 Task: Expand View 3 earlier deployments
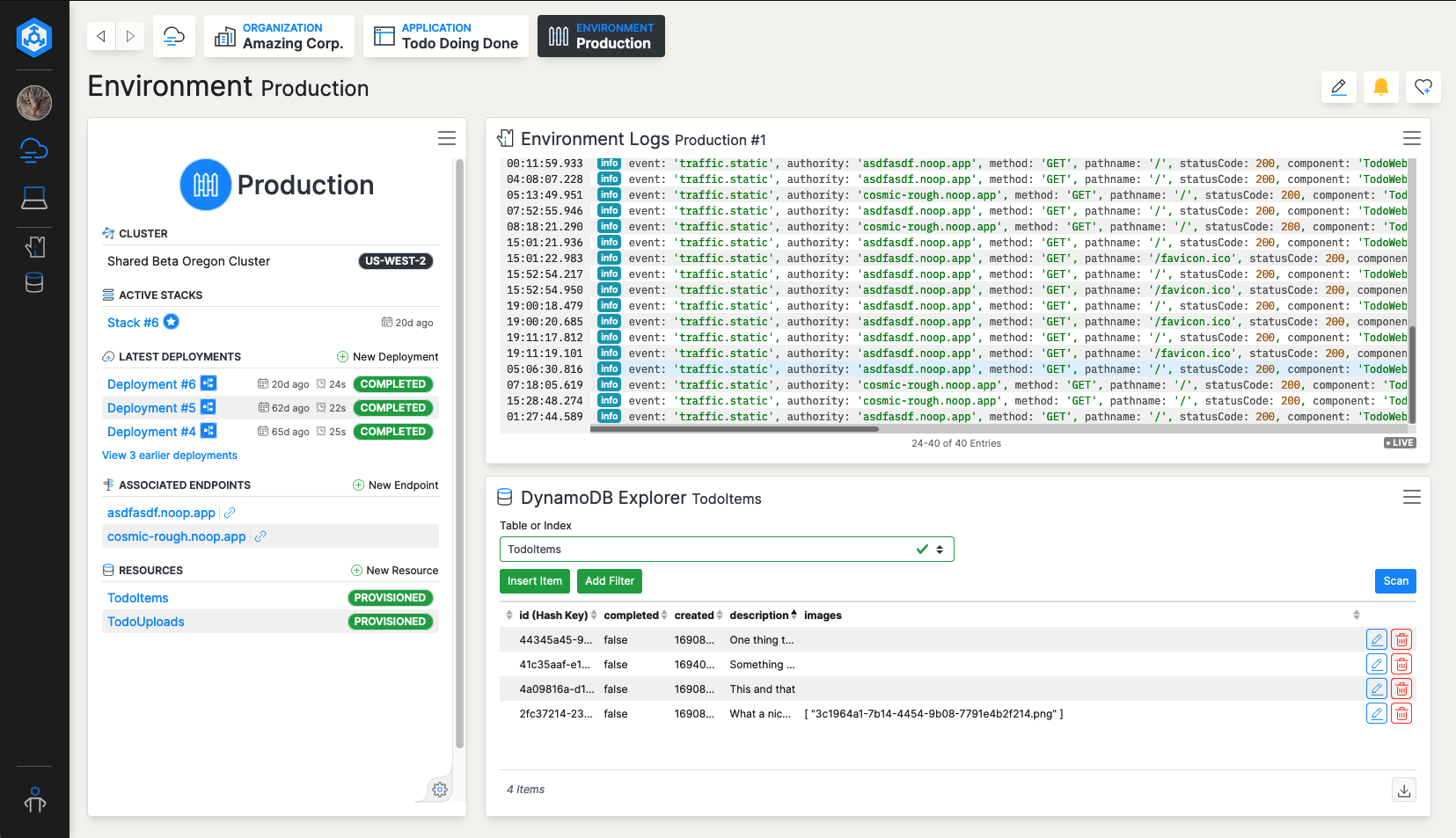[170, 455]
